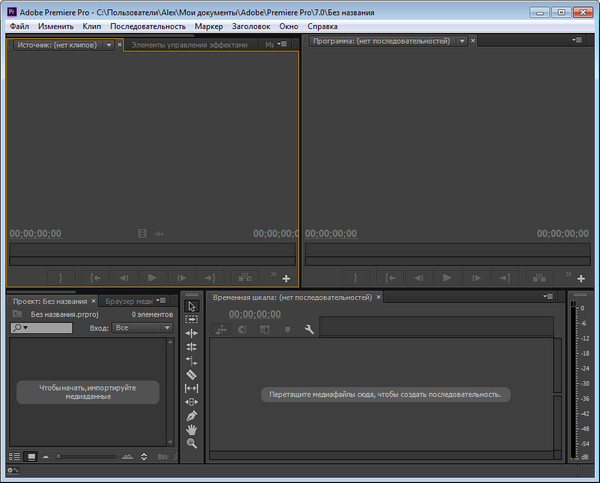The height and width of the screenshot is (483, 600).
Task: Click the project folder icon
Action: [17, 314]
